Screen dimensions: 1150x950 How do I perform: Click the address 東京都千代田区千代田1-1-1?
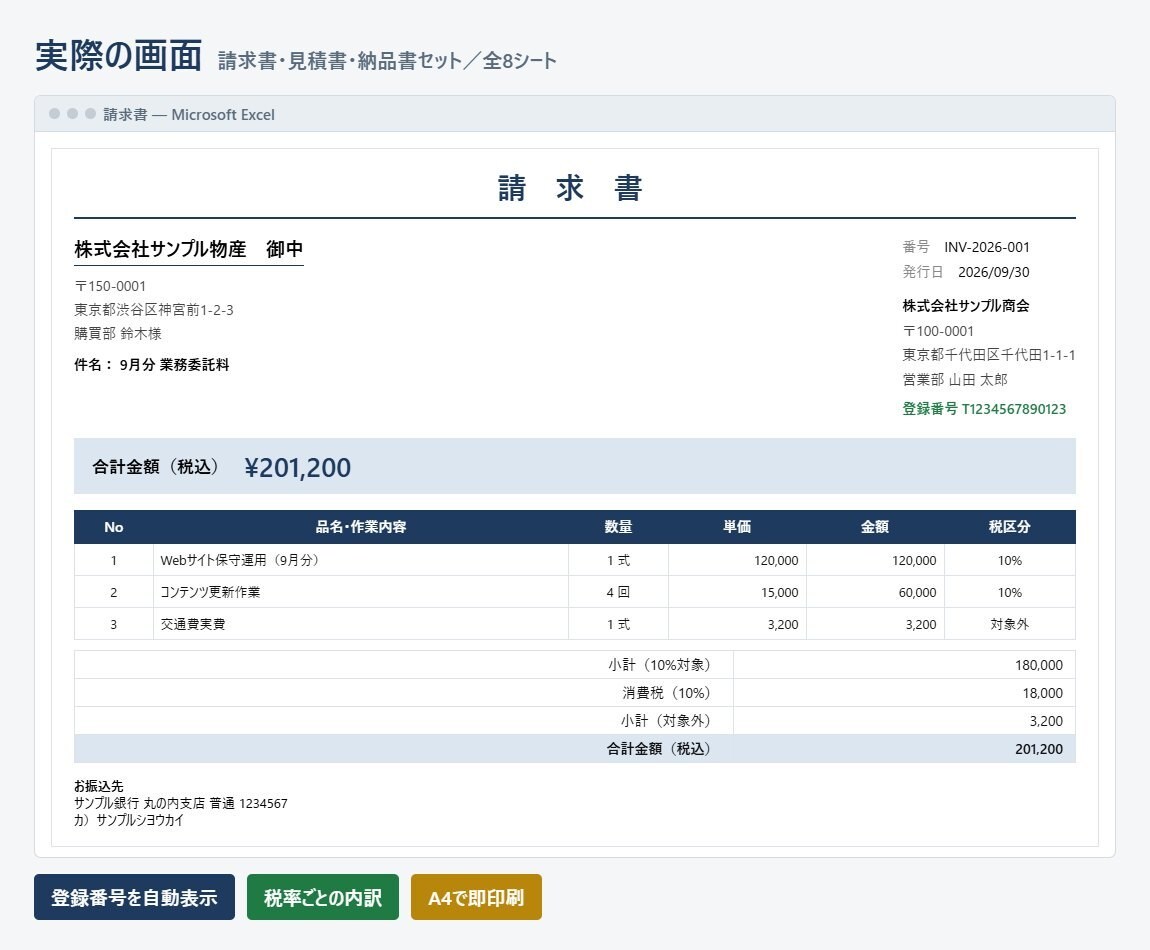click(989, 355)
